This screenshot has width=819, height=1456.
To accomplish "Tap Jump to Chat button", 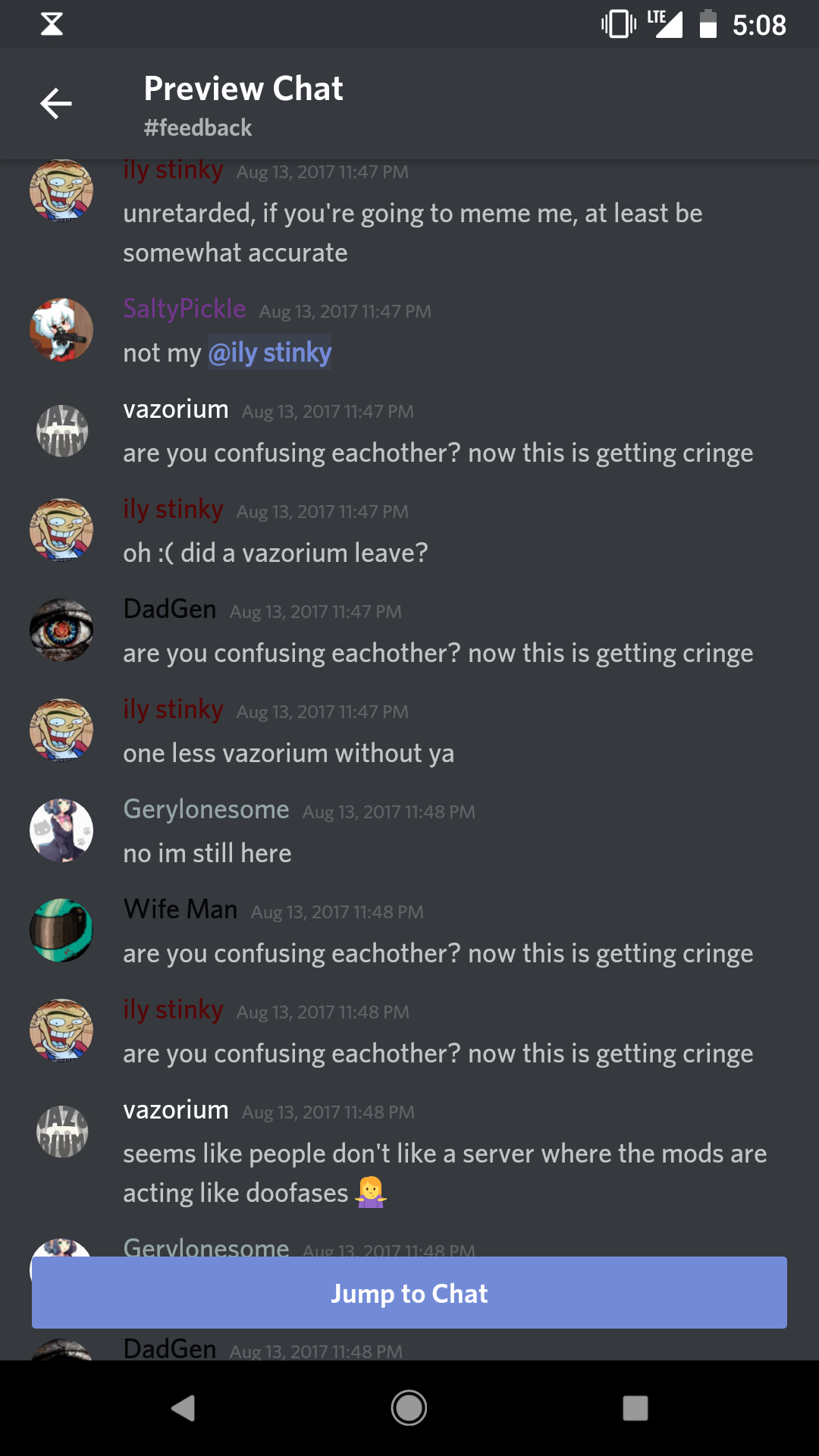I will click(409, 1293).
